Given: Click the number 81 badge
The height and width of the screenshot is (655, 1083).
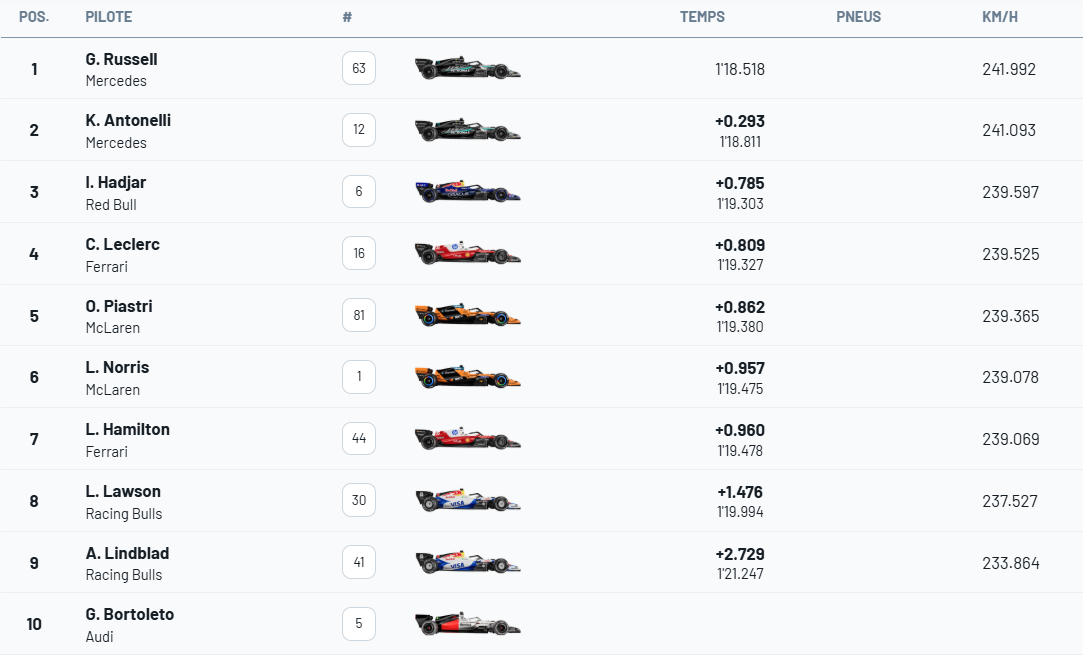Looking at the screenshot, I should (359, 315).
